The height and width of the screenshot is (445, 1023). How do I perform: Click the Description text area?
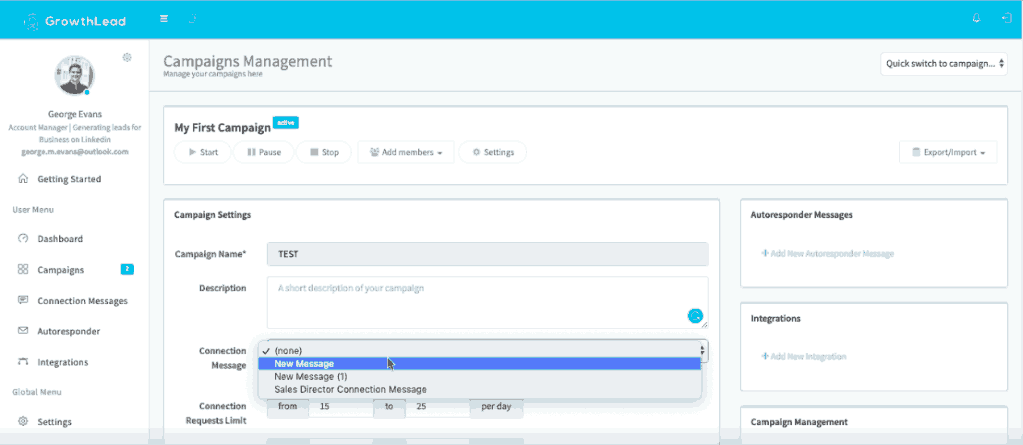[x=487, y=303]
